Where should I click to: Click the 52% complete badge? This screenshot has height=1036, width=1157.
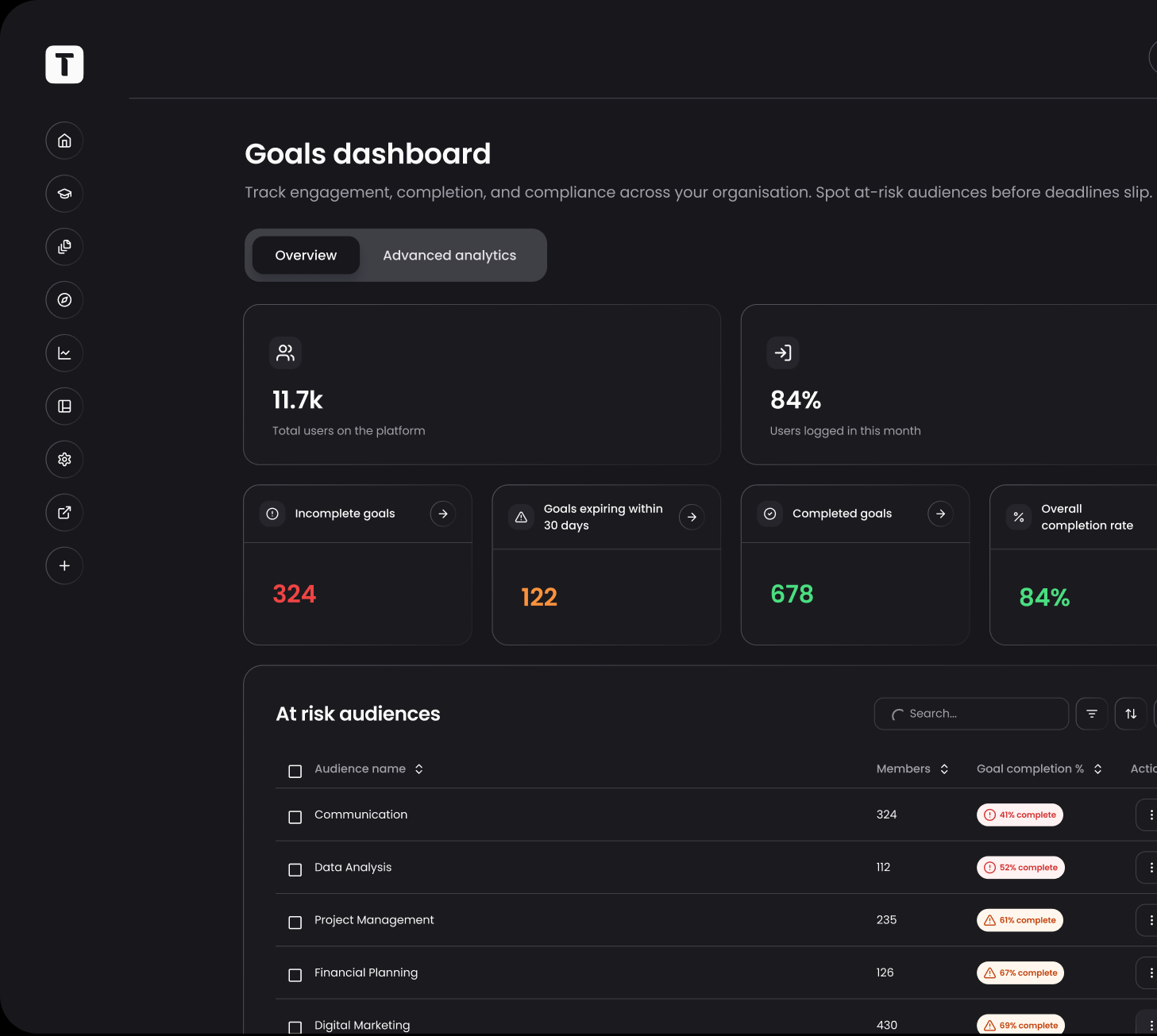[x=1020, y=868]
